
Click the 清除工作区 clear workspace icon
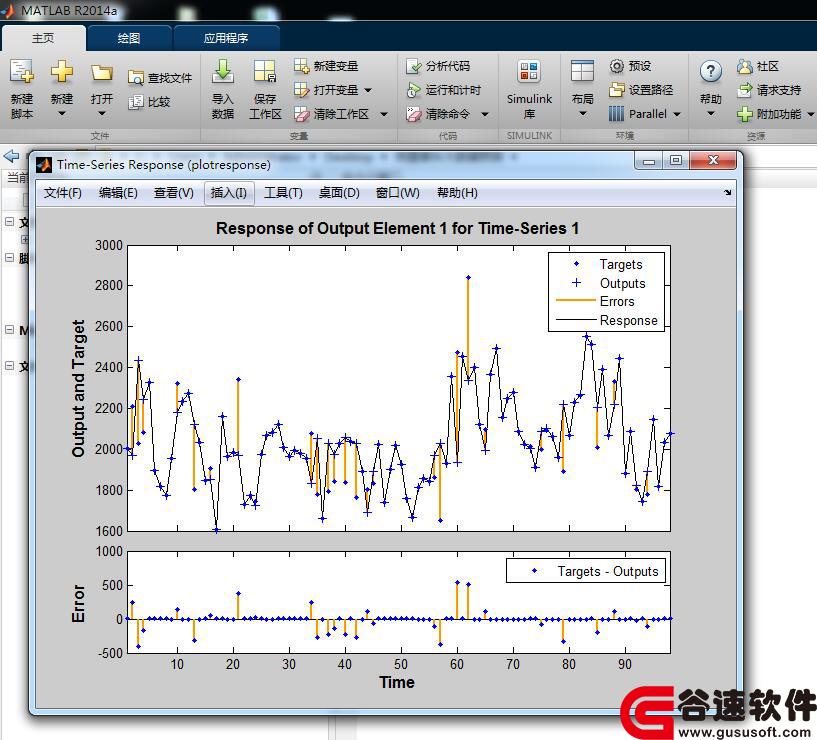(301, 114)
